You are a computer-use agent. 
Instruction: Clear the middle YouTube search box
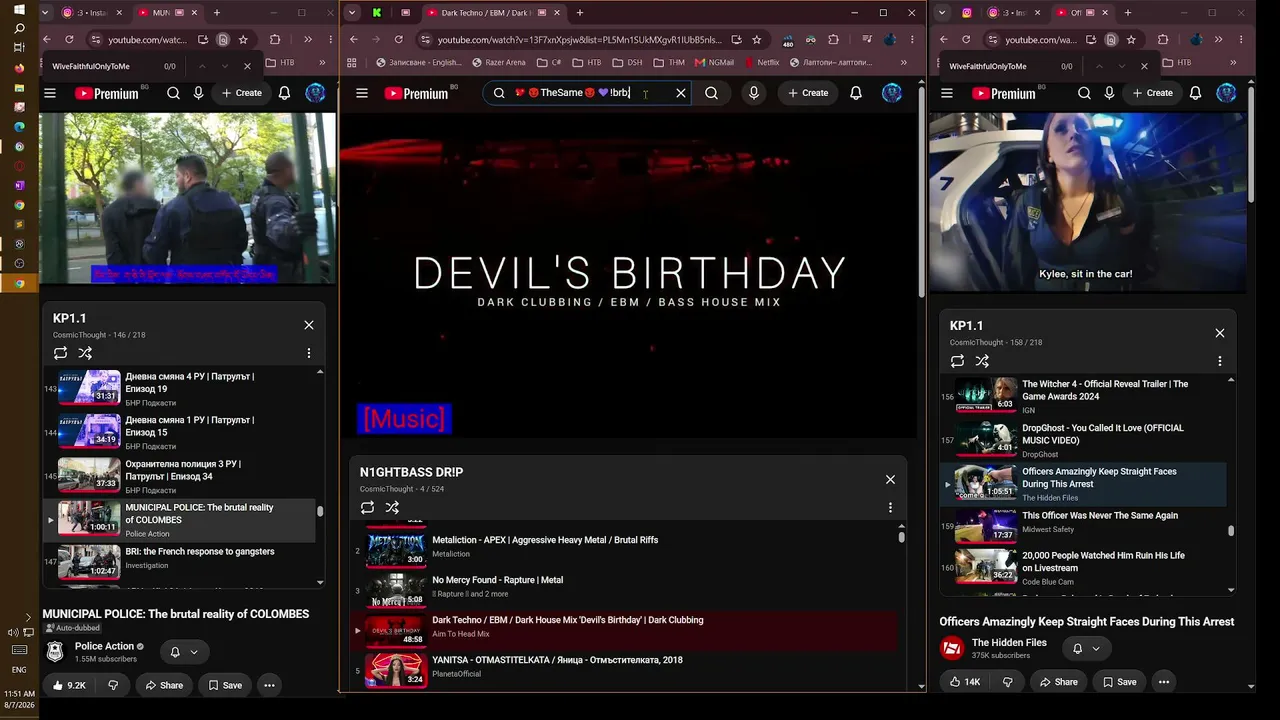click(681, 93)
